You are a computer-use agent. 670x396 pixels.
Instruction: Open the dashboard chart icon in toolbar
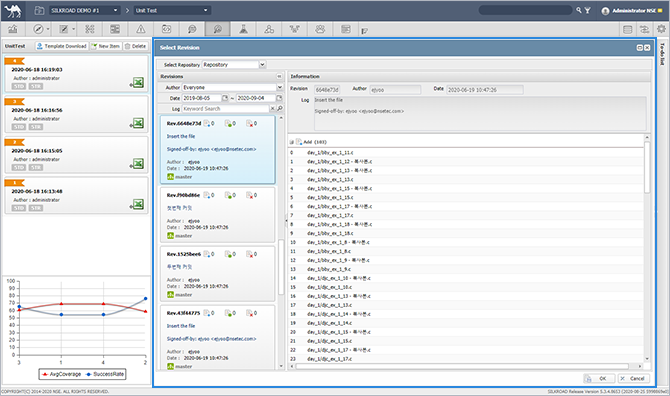(13, 29)
